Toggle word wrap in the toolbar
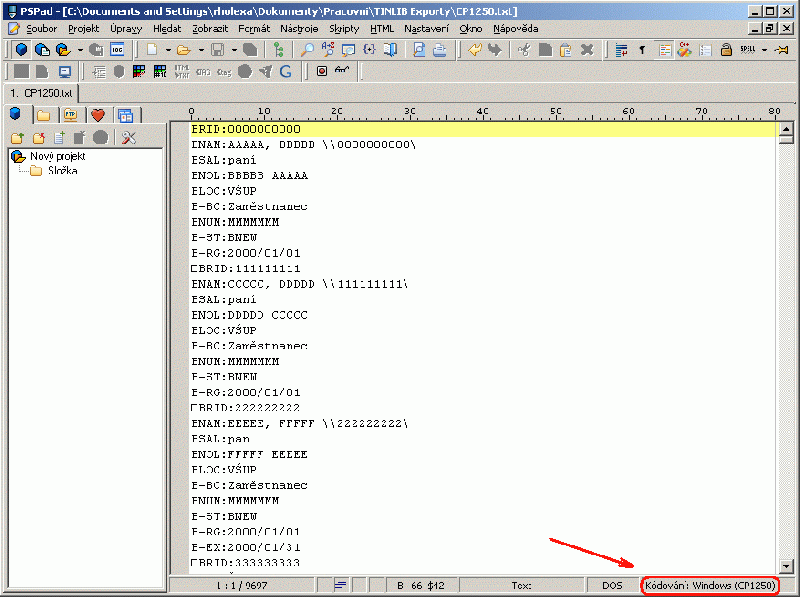The height and width of the screenshot is (597, 800). [x=621, y=49]
